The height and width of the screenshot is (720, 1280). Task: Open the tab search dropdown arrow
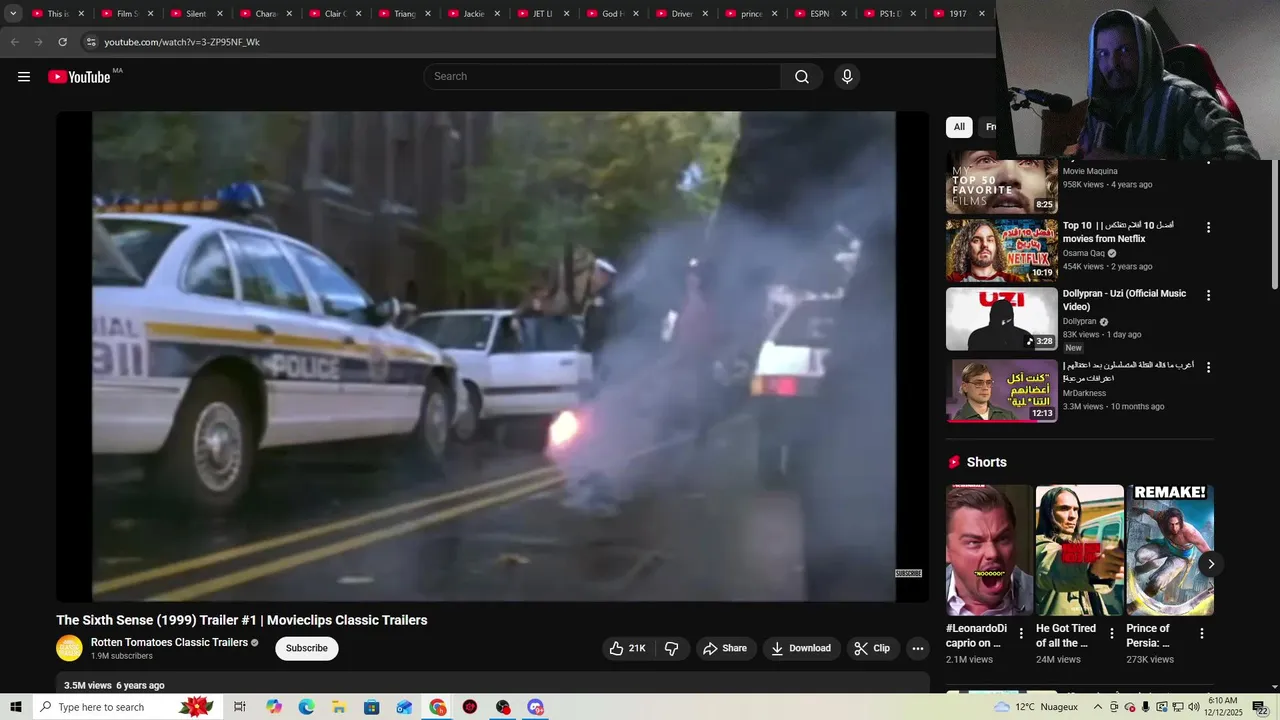tap(13, 14)
